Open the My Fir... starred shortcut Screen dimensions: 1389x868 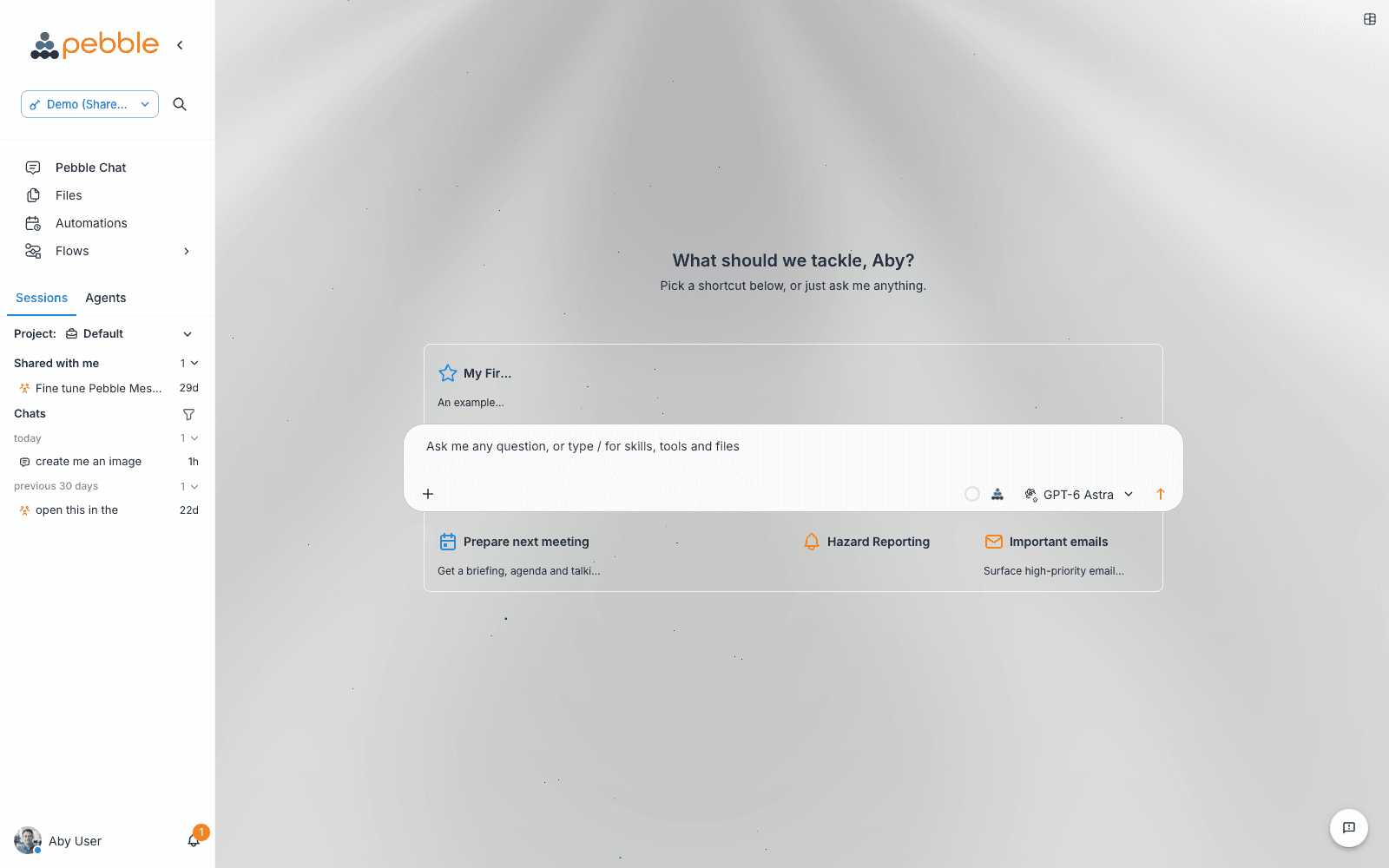[x=475, y=385]
